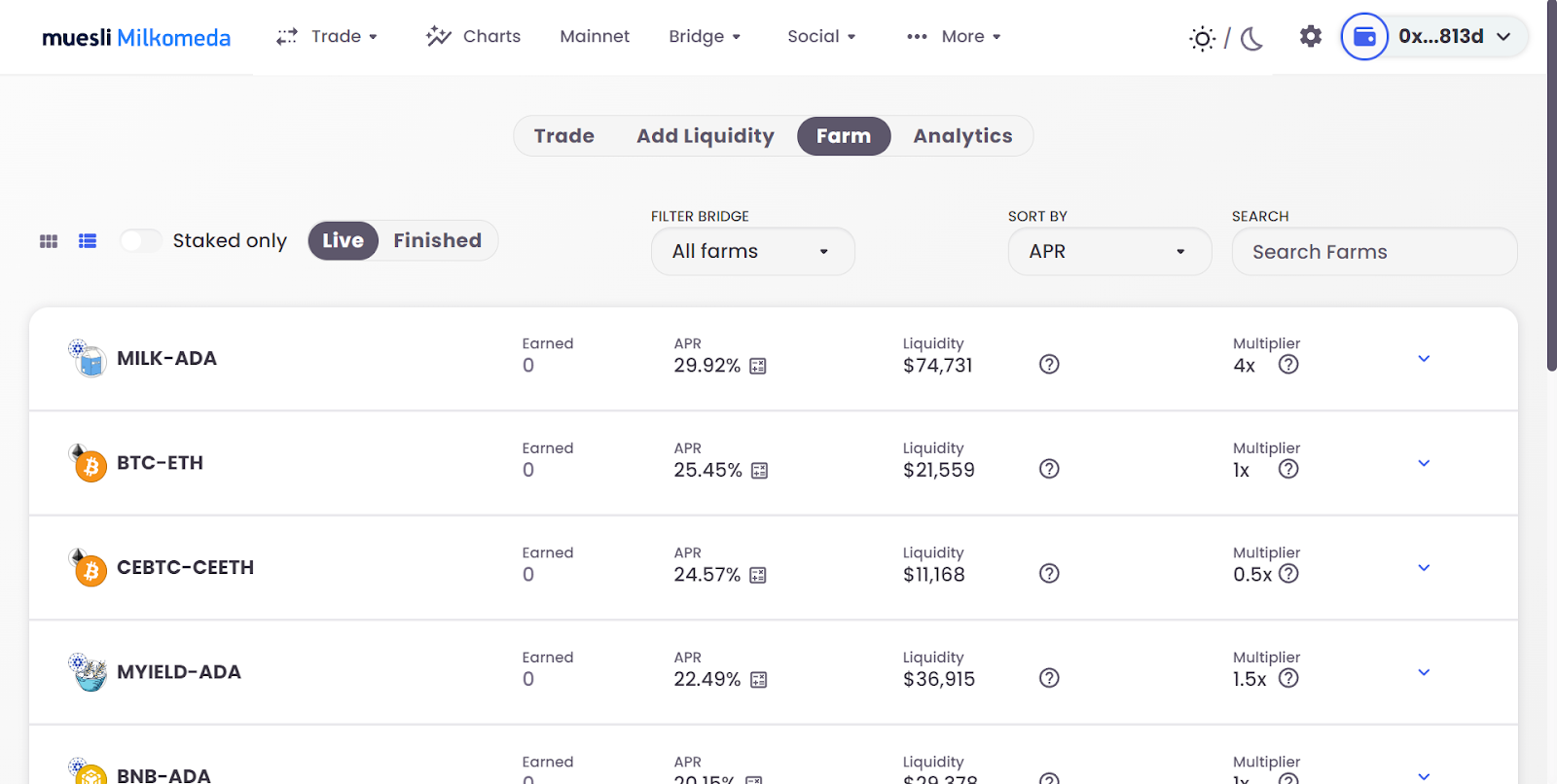Screen dimensions: 1557x784
Task: Enable the Staked only switch
Action: [x=141, y=241]
